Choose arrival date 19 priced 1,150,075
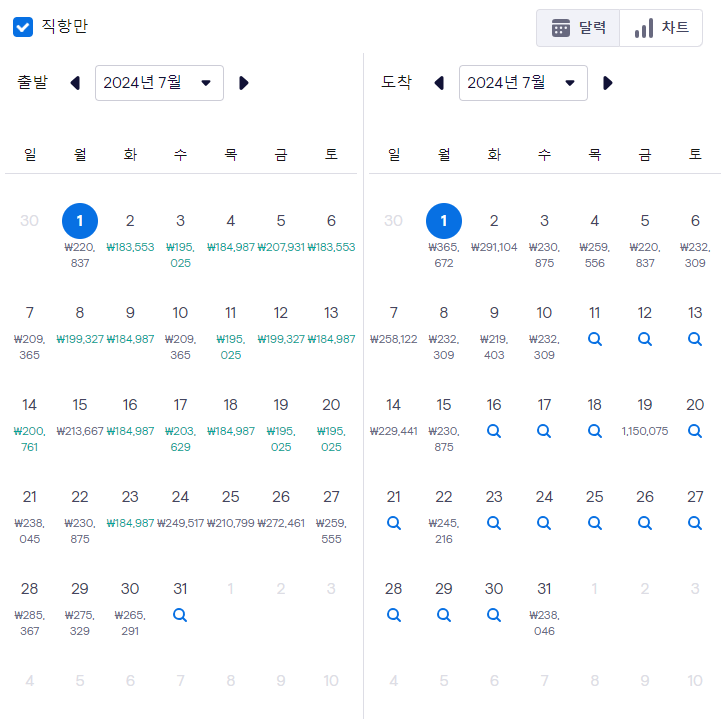 pyautogui.click(x=645, y=405)
